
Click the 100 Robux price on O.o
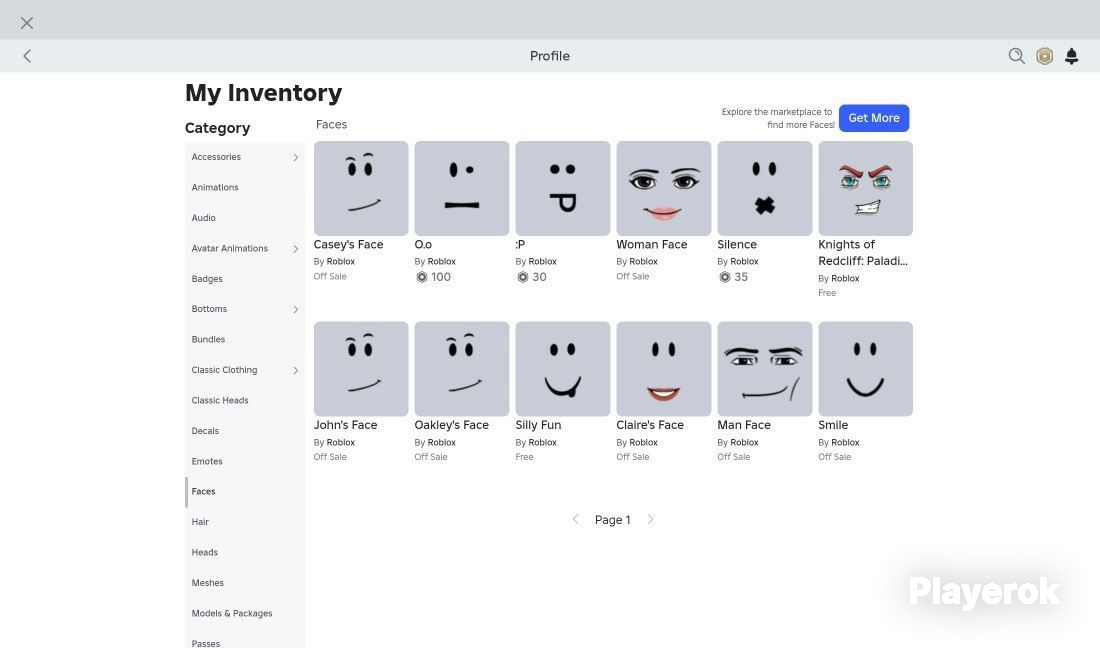pos(434,277)
